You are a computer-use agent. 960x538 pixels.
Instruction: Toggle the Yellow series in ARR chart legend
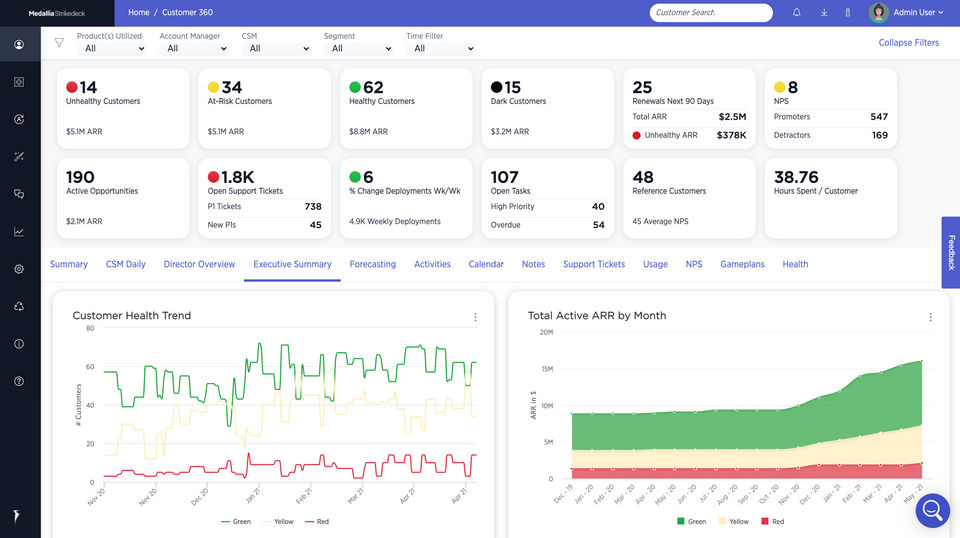click(733, 521)
